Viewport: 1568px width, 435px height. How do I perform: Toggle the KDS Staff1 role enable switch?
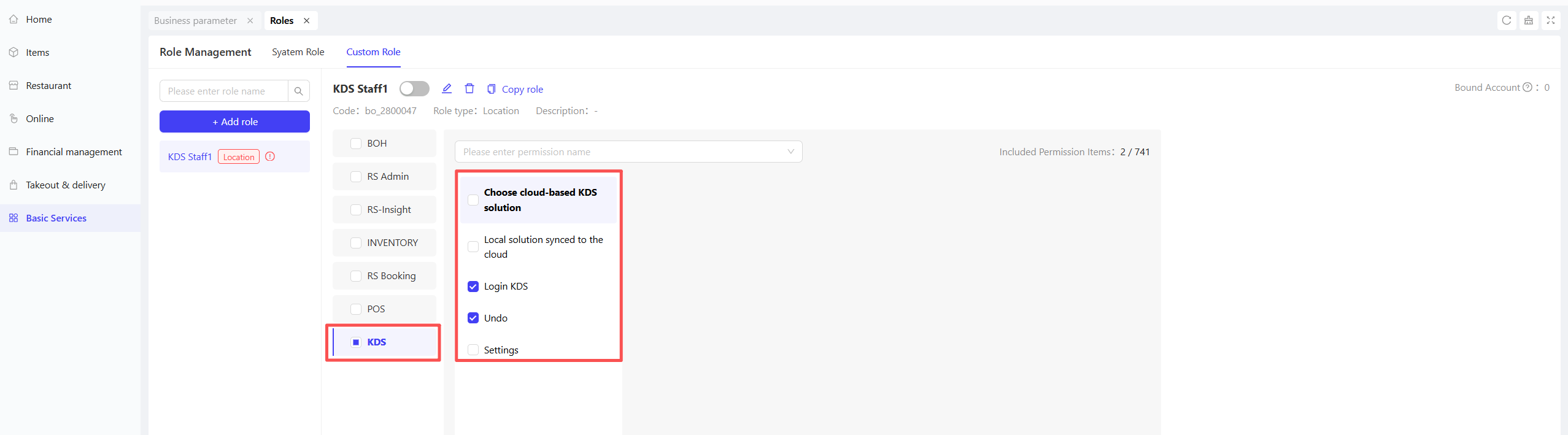[x=414, y=89]
